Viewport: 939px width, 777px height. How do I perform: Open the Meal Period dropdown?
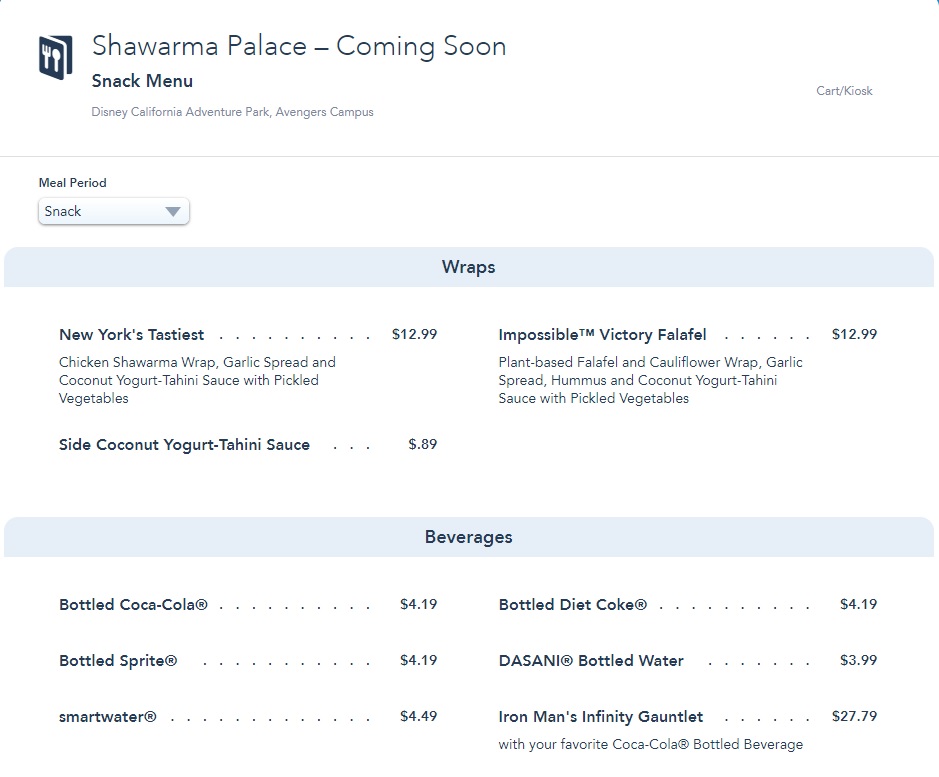pos(113,211)
